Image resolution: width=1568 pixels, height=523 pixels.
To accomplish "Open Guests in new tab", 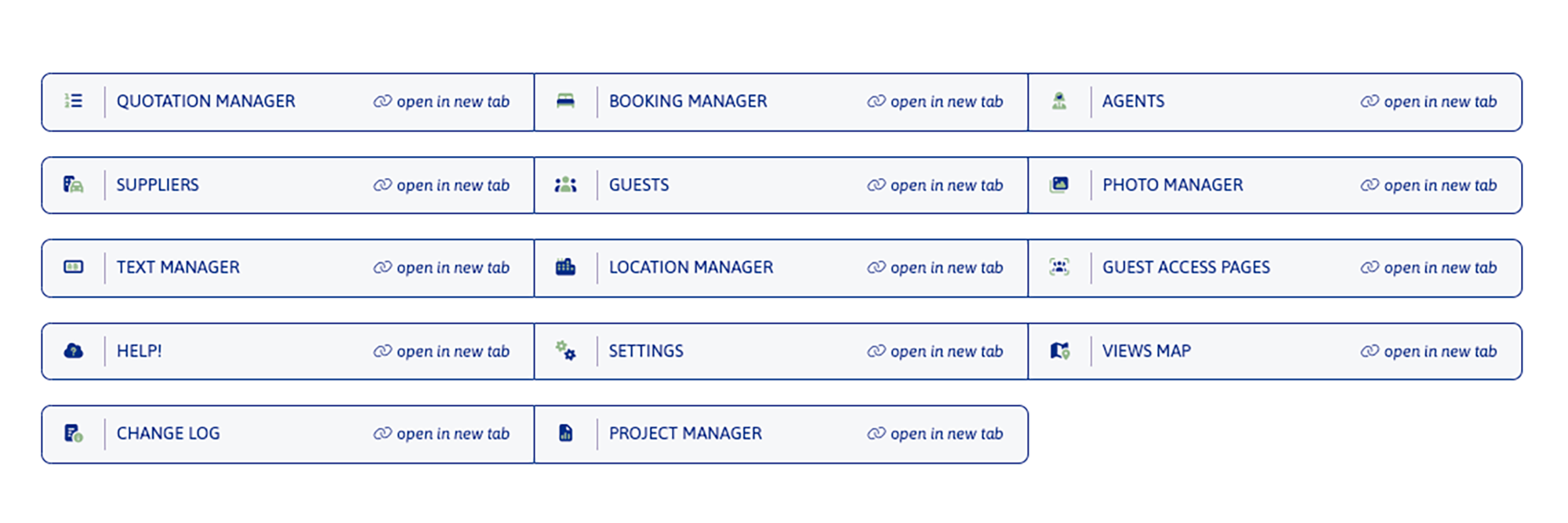I will pyautogui.click(x=935, y=186).
